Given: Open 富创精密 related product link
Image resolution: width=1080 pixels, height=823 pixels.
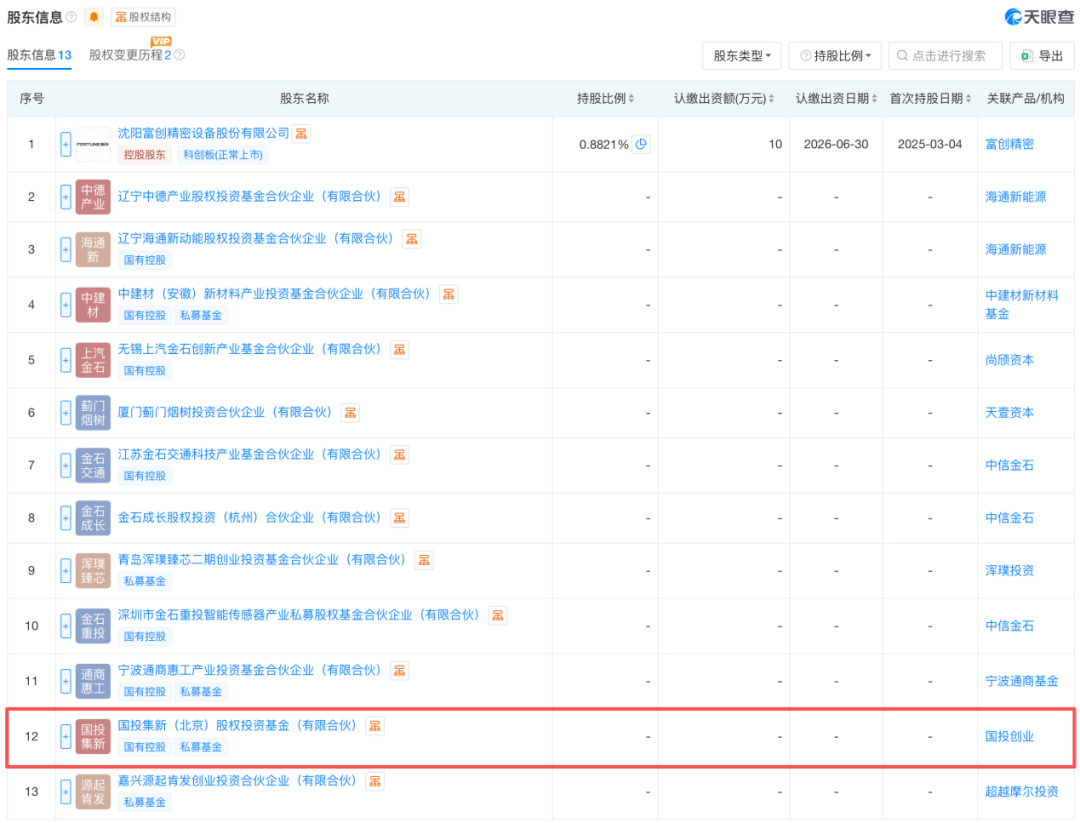Looking at the screenshot, I should pyautogui.click(x=1009, y=144).
